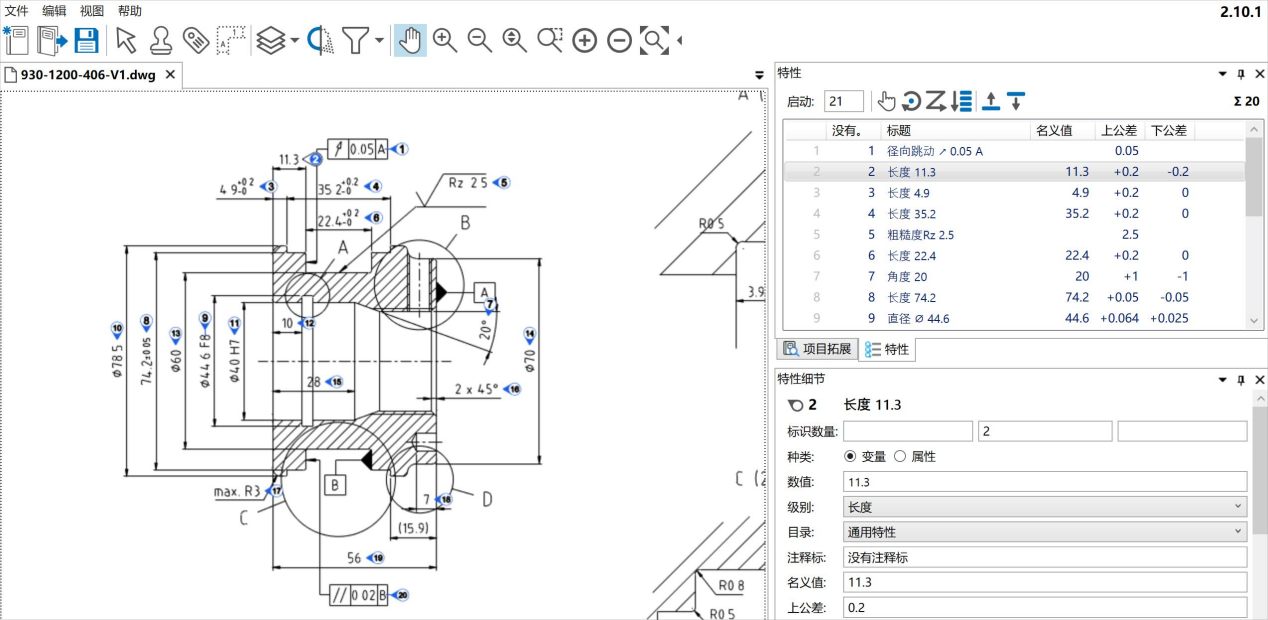Select the stamp tool in the toolbar
Screen dimensions: 1268x620
(x=160, y=40)
